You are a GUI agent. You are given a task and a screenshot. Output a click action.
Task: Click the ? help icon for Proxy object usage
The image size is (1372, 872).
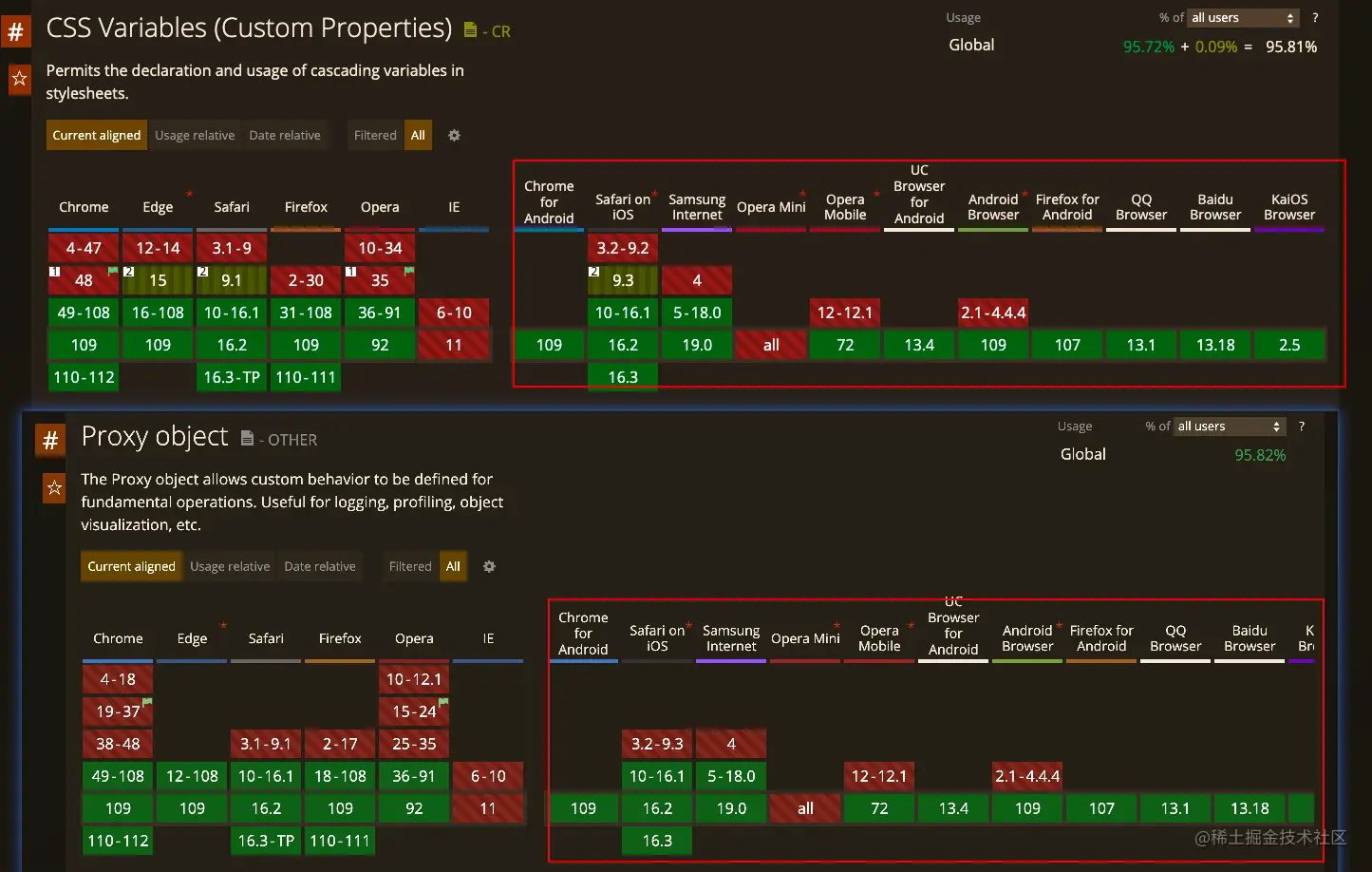1302,426
